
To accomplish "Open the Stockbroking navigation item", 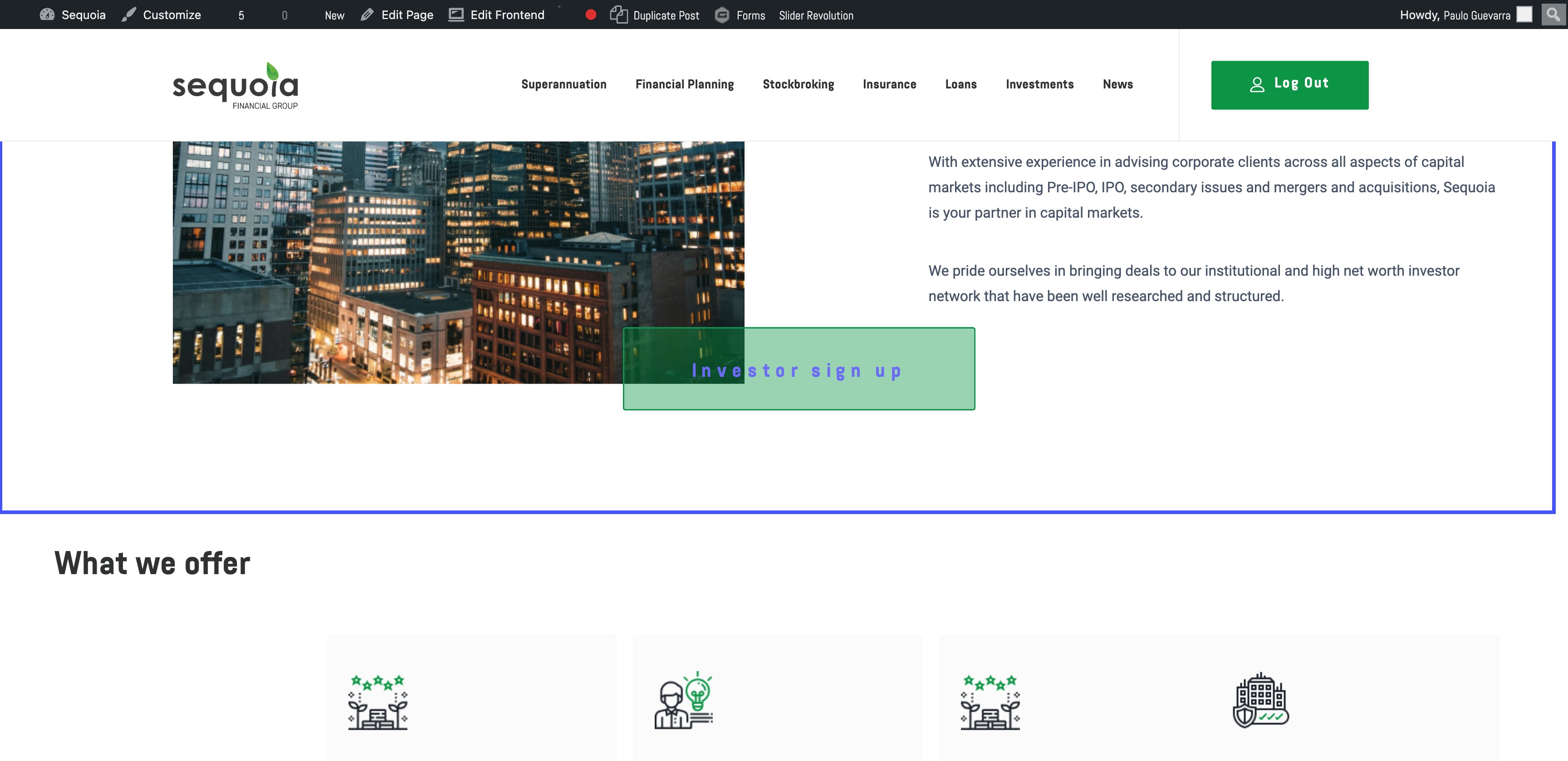I will (798, 84).
